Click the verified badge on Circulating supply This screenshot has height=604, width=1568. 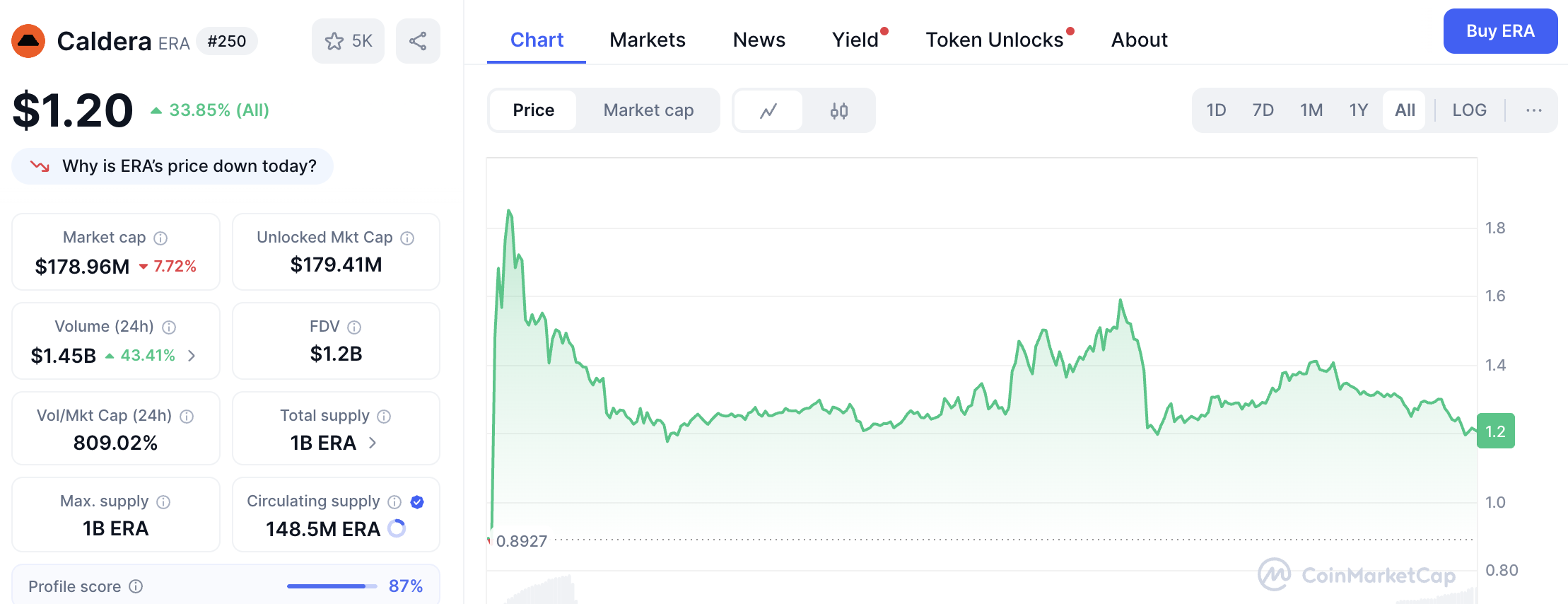click(417, 502)
